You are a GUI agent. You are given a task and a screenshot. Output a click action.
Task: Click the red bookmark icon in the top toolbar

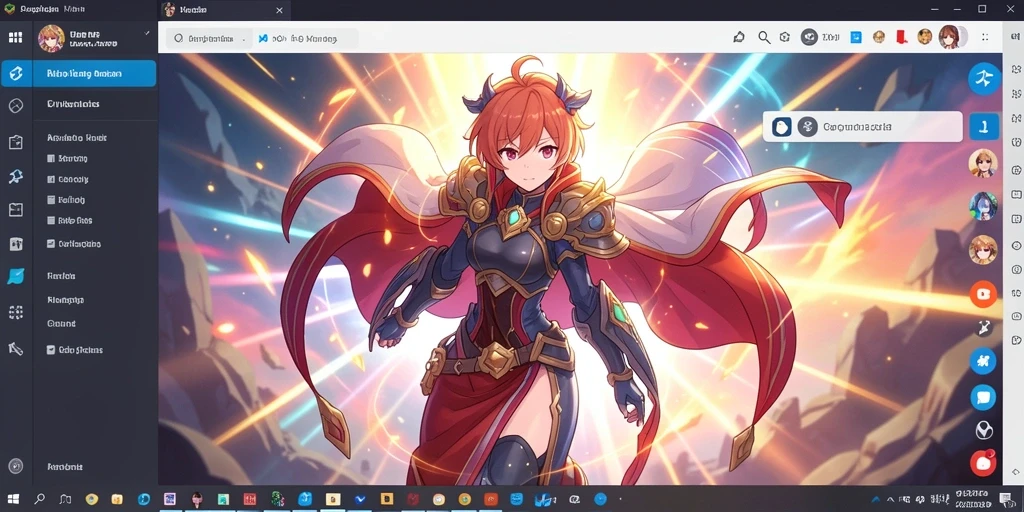pyautogui.click(x=902, y=37)
